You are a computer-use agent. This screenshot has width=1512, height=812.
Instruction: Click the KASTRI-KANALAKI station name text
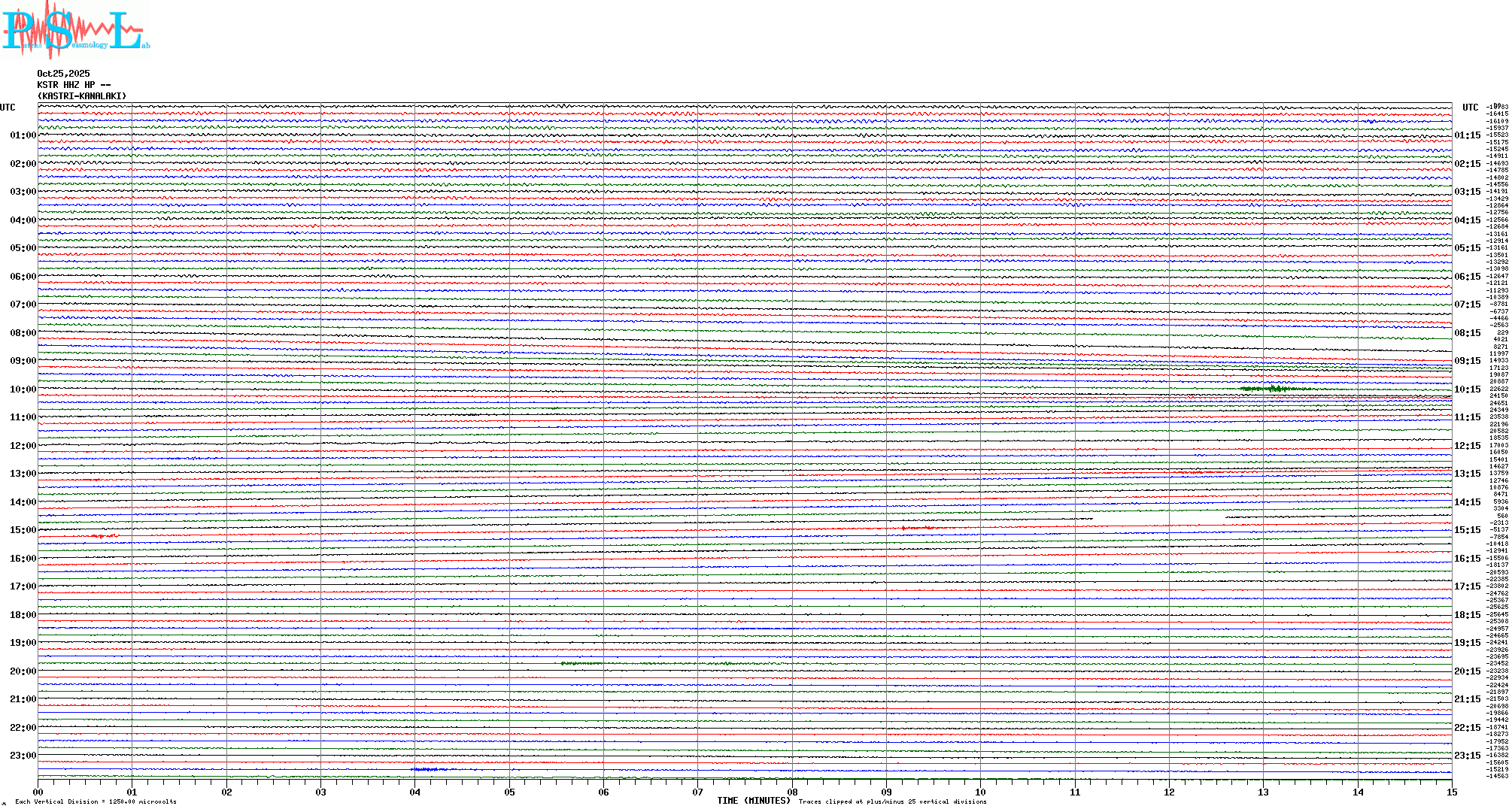coord(82,96)
